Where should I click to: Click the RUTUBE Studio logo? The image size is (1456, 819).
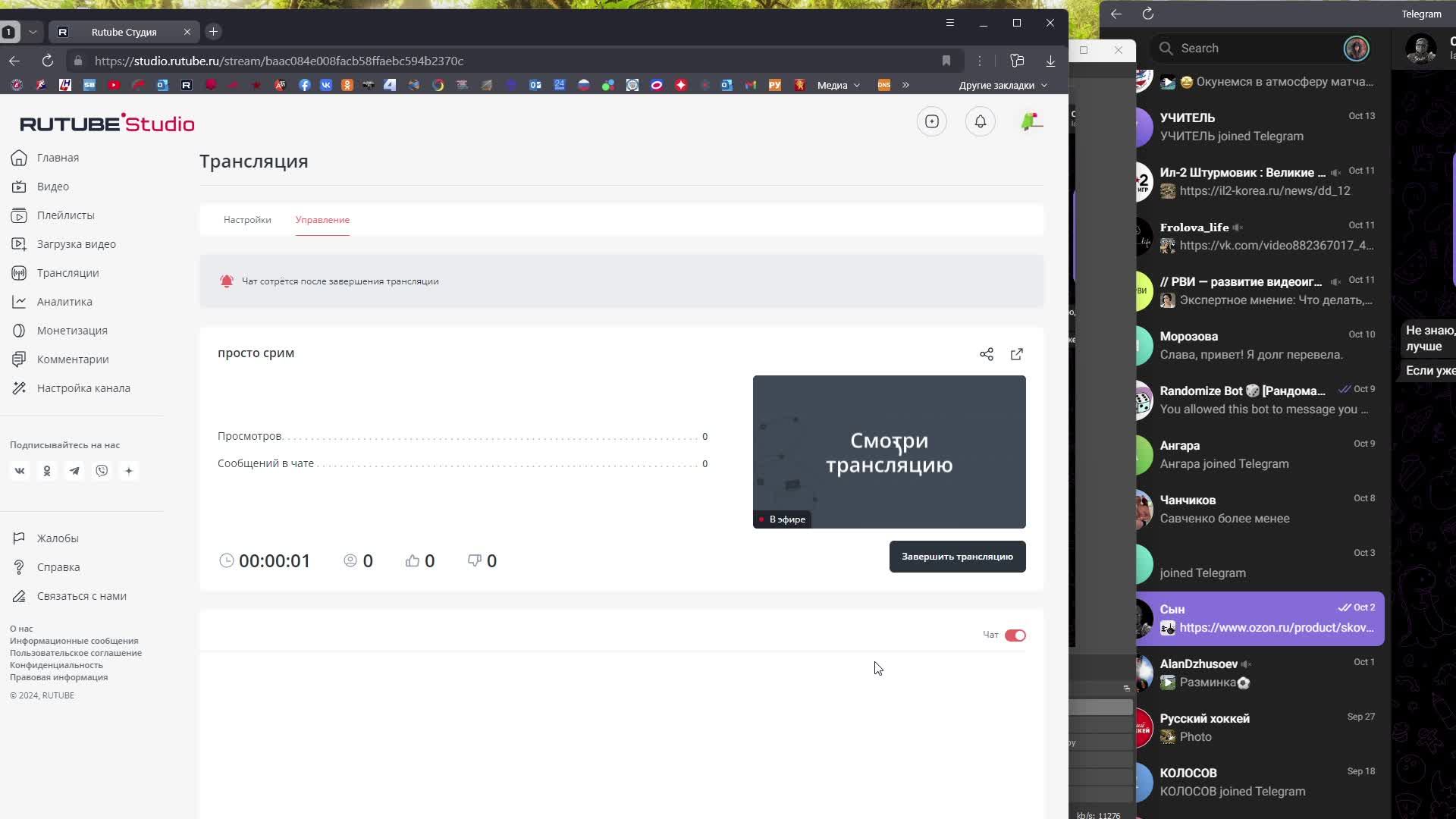coord(107,122)
